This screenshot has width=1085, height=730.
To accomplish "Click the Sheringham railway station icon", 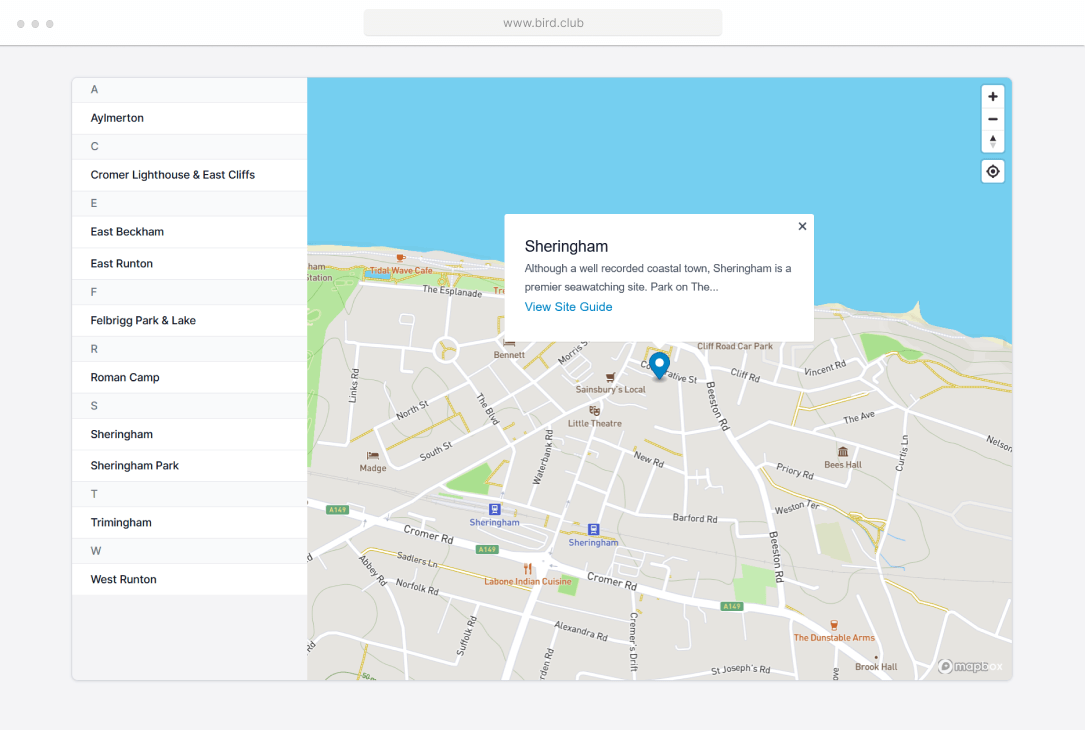I will click(x=495, y=509).
